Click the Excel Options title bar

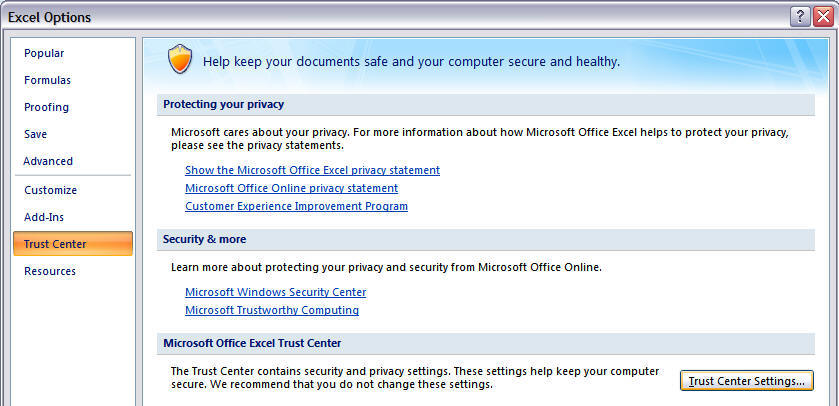coord(400,16)
